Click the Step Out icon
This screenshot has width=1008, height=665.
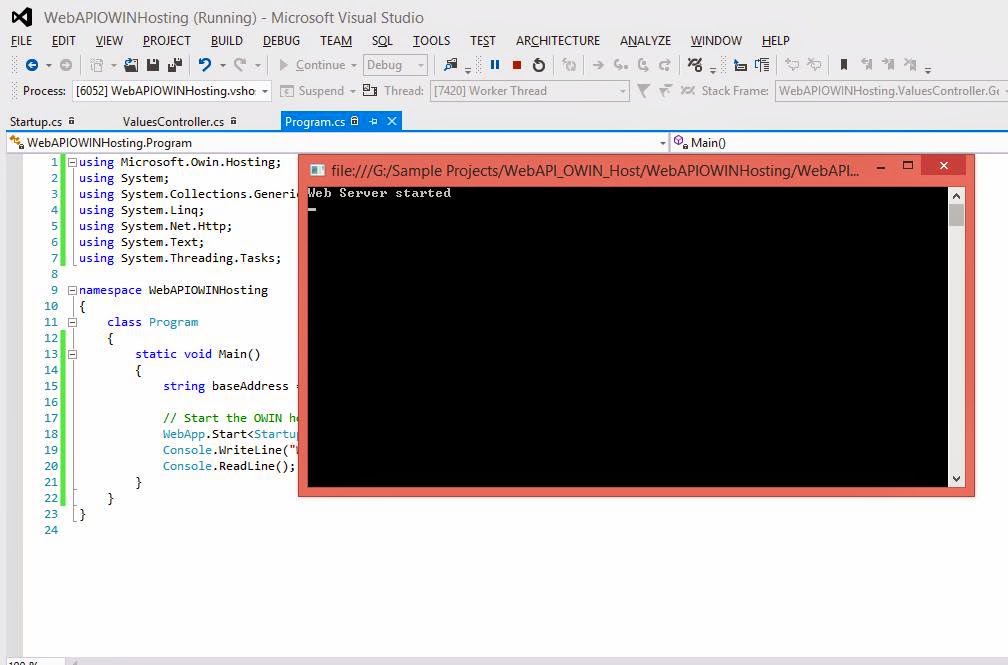coord(665,65)
